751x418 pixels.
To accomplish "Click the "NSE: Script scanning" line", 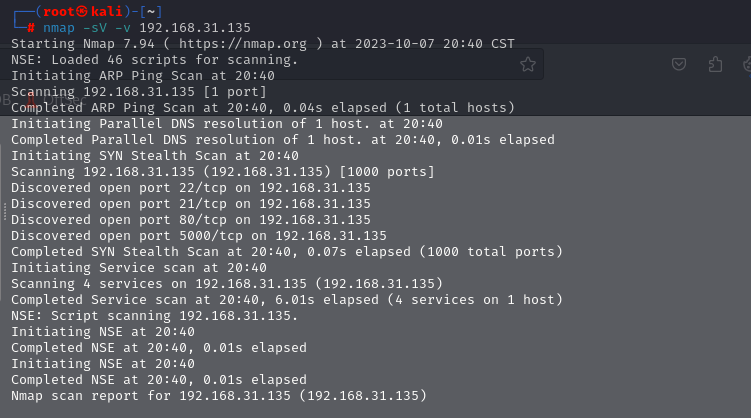I will (154, 316).
